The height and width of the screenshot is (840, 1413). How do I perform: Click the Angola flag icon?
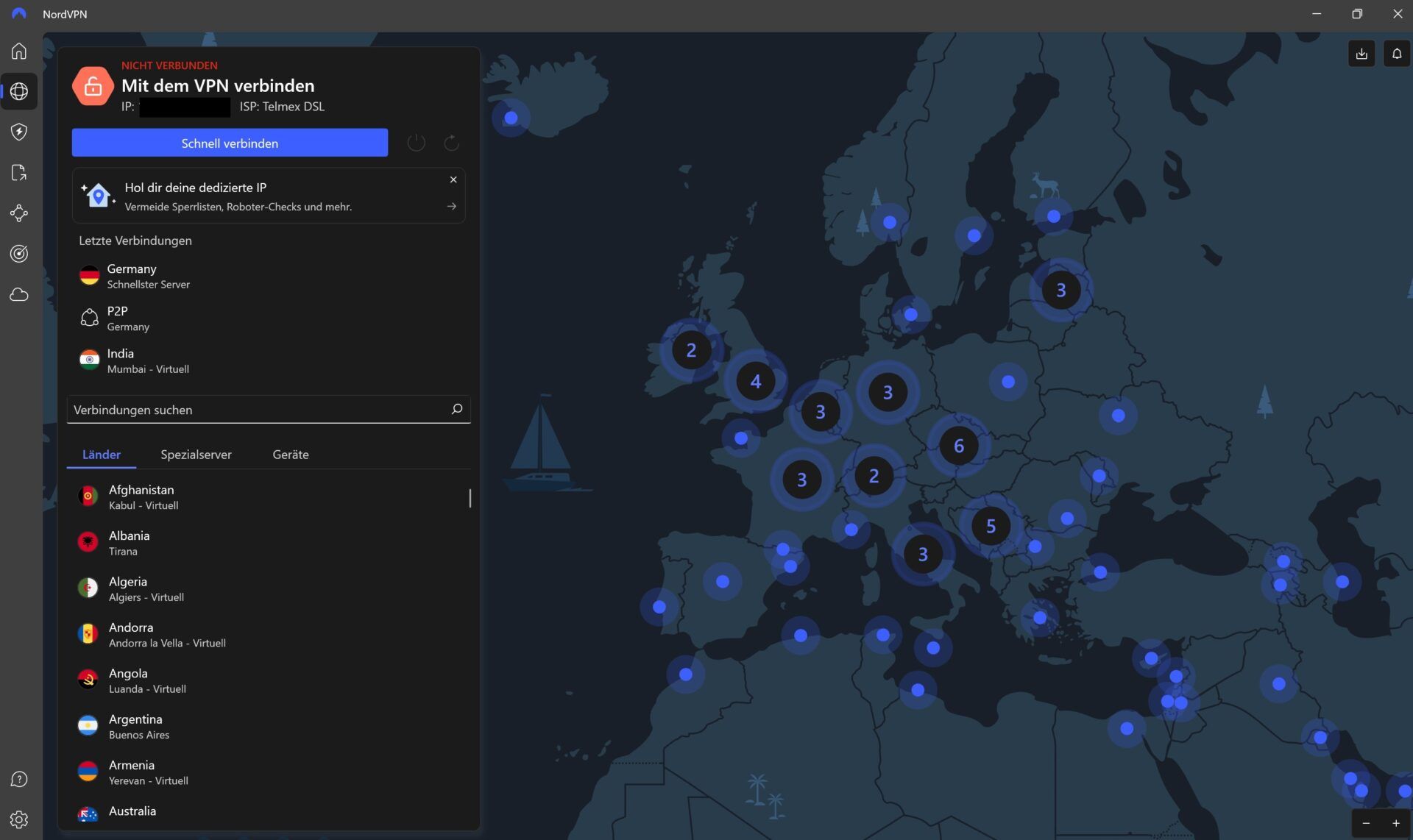tap(88, 680)
